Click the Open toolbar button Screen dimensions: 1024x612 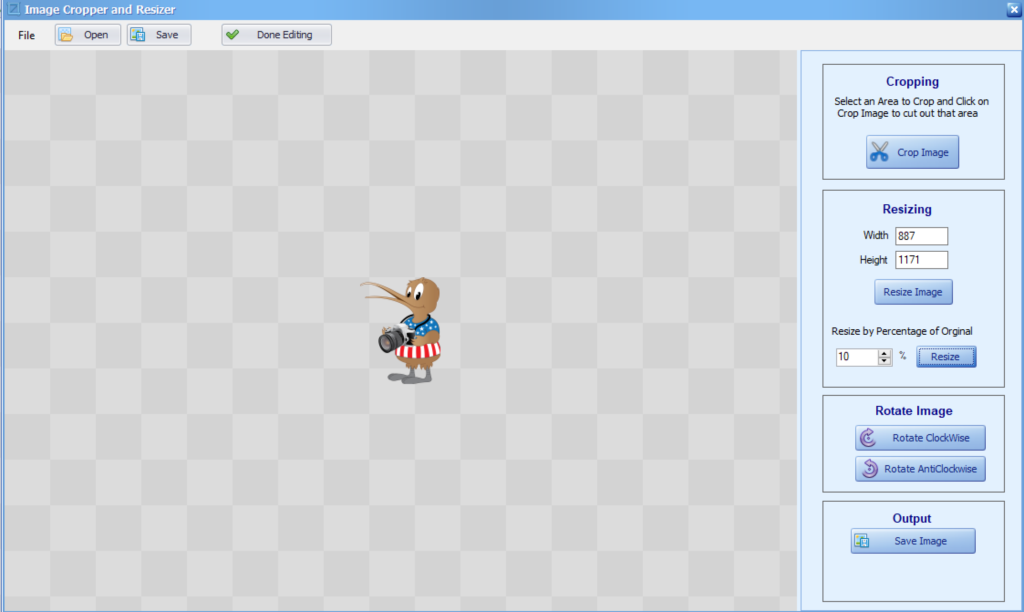click(88, 35)
